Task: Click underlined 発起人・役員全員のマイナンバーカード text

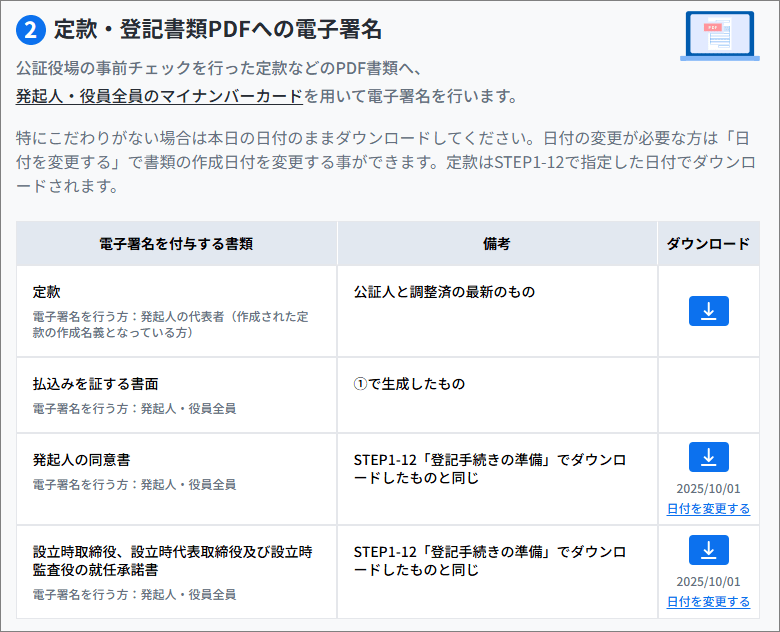Action: click(159, 97)
